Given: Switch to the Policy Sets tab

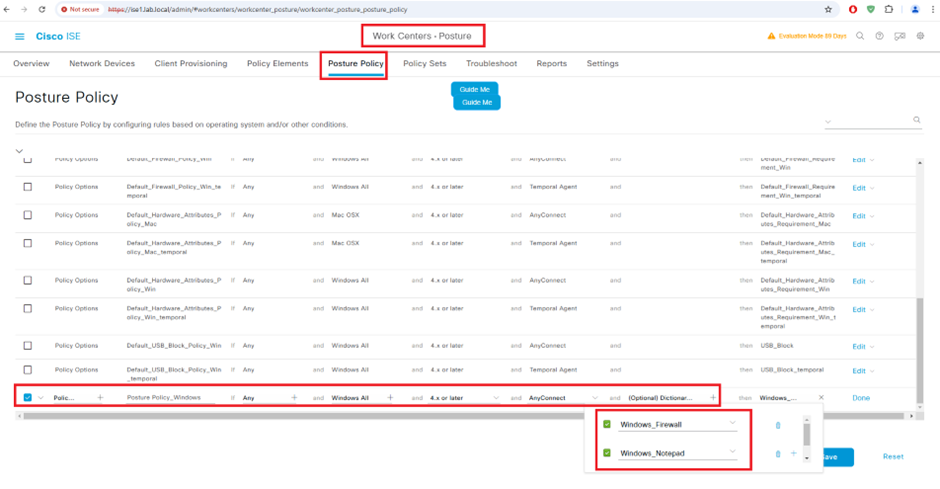Looking at the screenshot, I should point(424,64).
